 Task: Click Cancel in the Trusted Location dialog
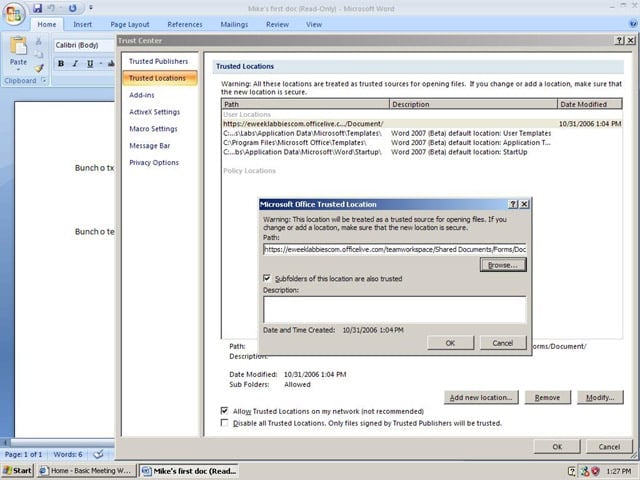(503, 343)
